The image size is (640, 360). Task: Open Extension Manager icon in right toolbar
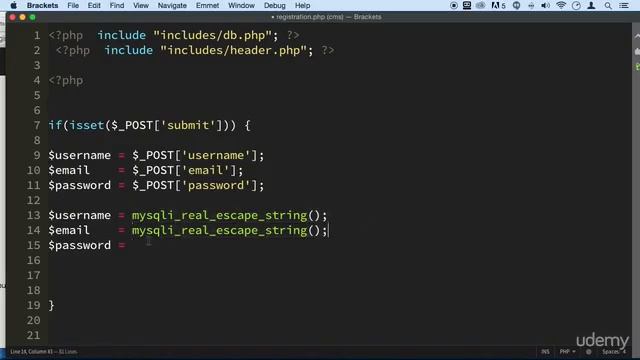click(x=637, y=51)
